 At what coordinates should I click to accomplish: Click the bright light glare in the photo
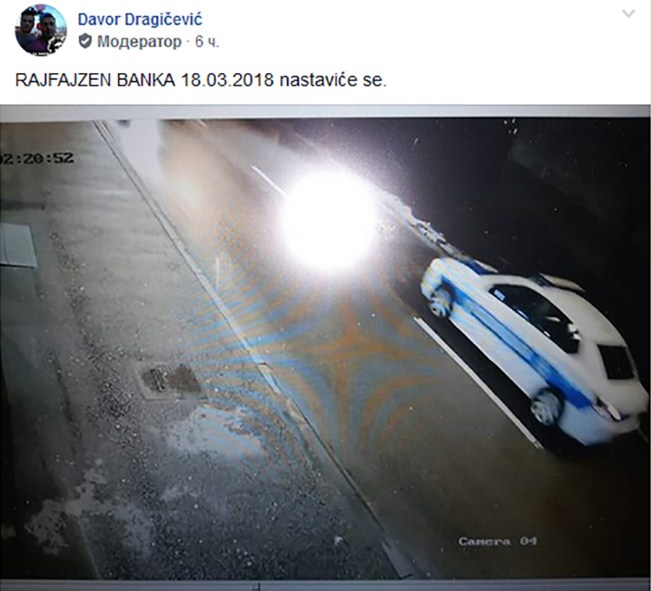tap(329, 219)
